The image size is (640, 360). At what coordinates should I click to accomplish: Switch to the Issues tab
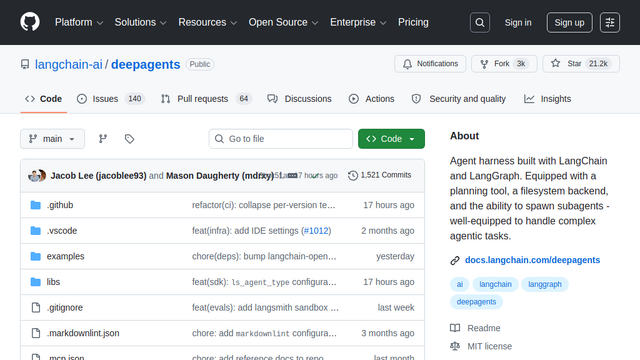[111, 99]
